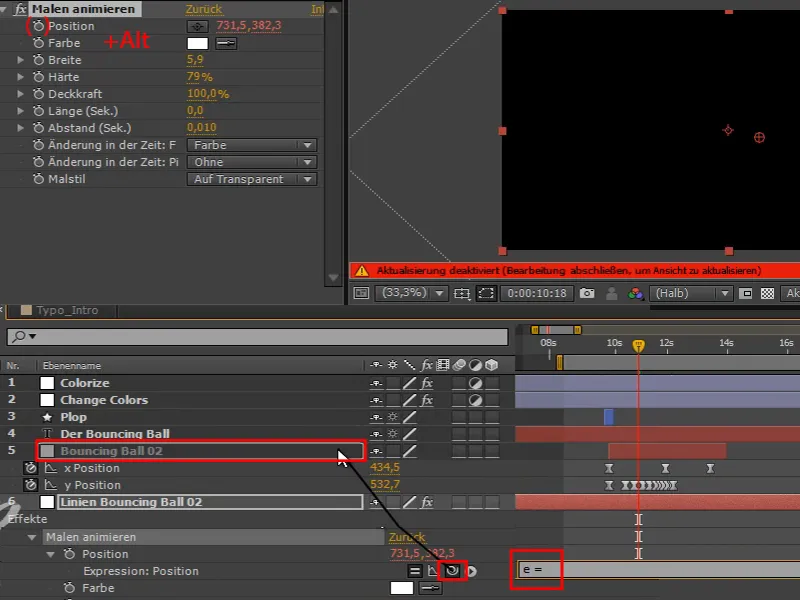Image resolution: width=800 pixels, height=600 pixels.
Task: Toggle the Länge (Sek.) stopwatch
Action: coord(38,111)
